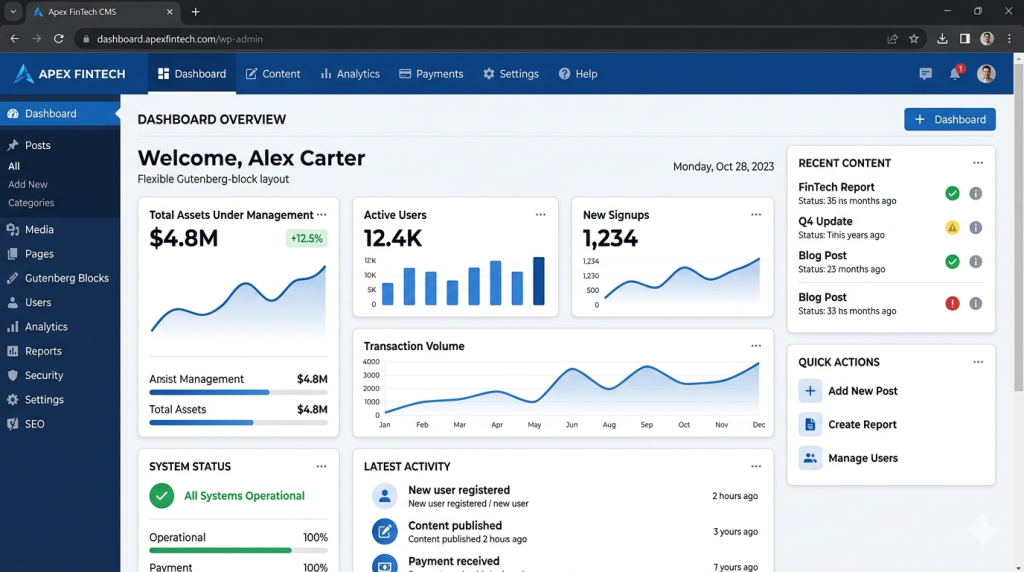Click the Add New link under Posts
This screenshot has width=1024, height=572.
27,185
